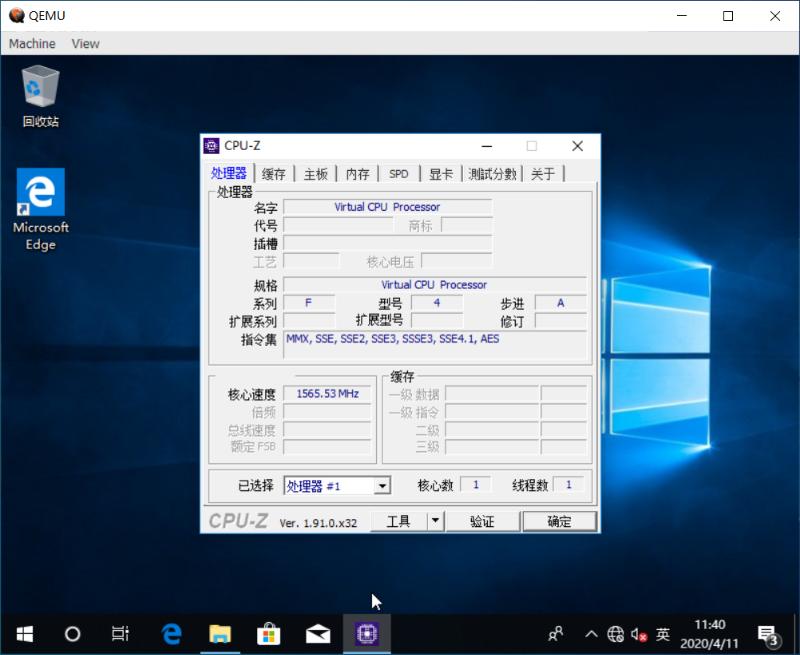The image size is (800, 655).
Task: Click the 验证 validation button
Action: 484,520
